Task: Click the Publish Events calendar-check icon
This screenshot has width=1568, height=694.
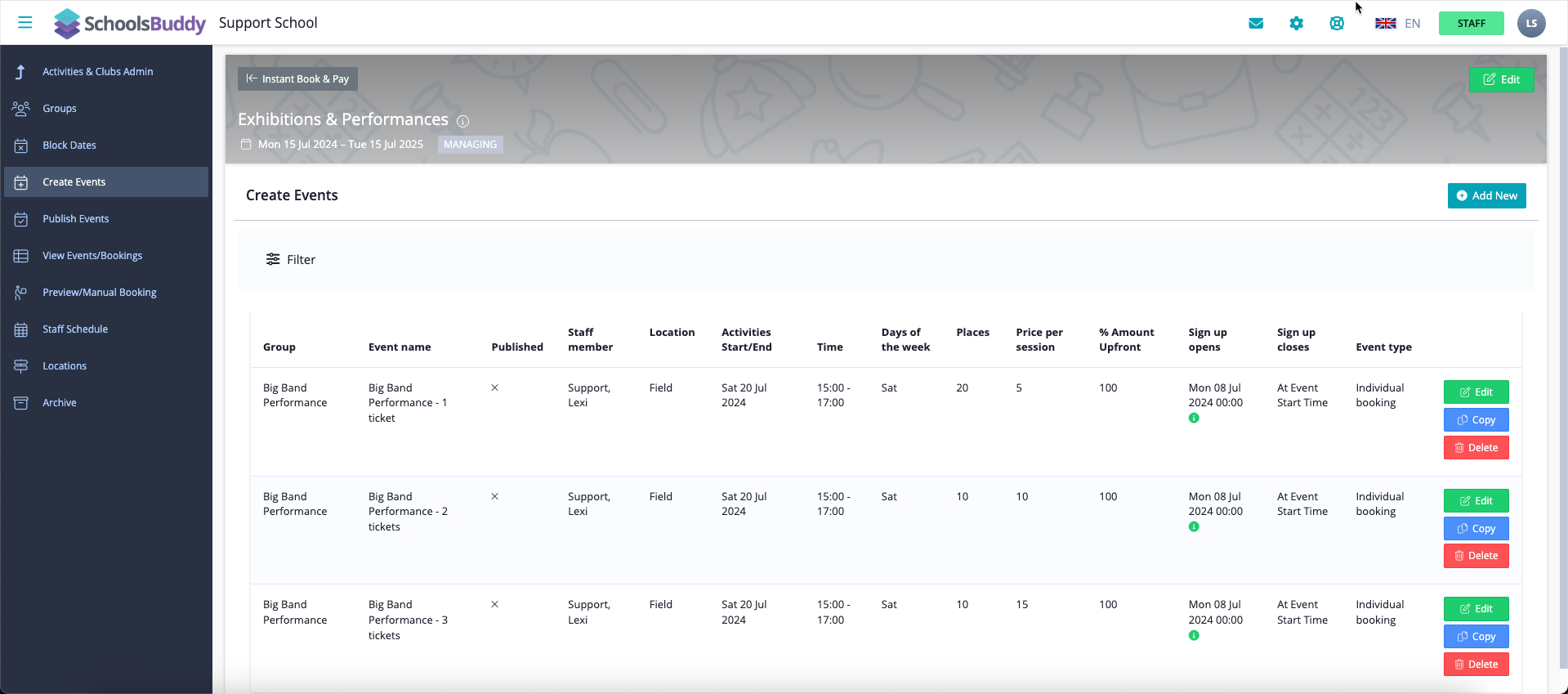Action: click(21, 219)
